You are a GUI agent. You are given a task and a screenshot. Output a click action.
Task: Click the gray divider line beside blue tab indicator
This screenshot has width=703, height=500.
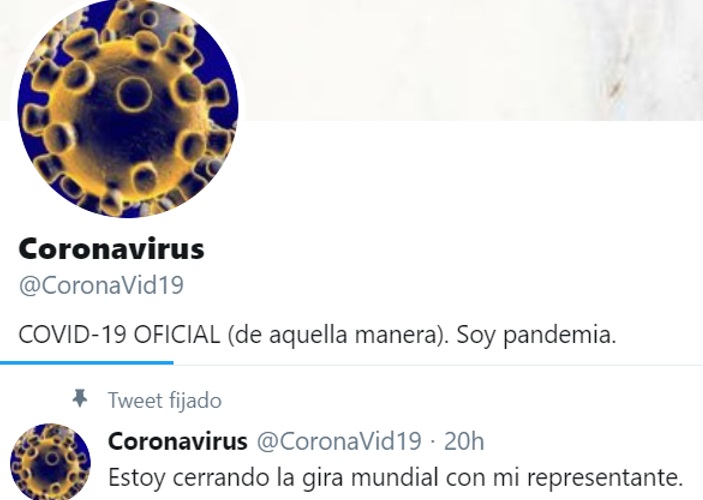pos(438,365)
